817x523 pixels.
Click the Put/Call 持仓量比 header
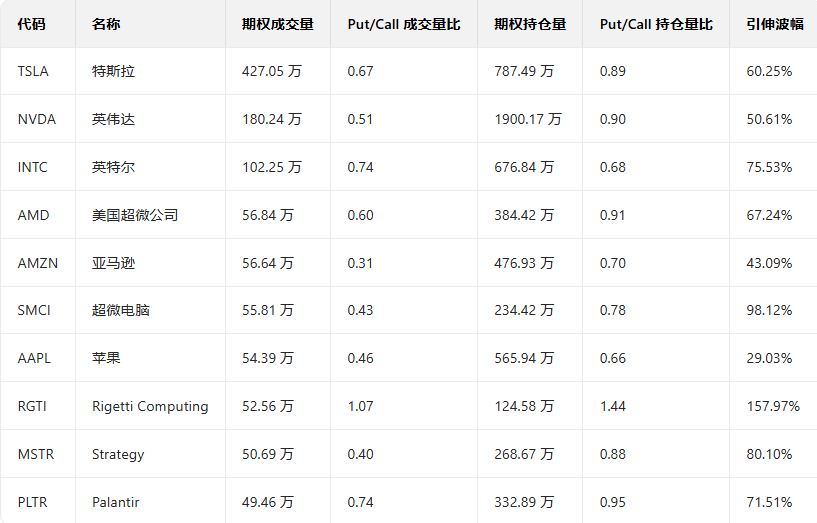coord(656,24)
